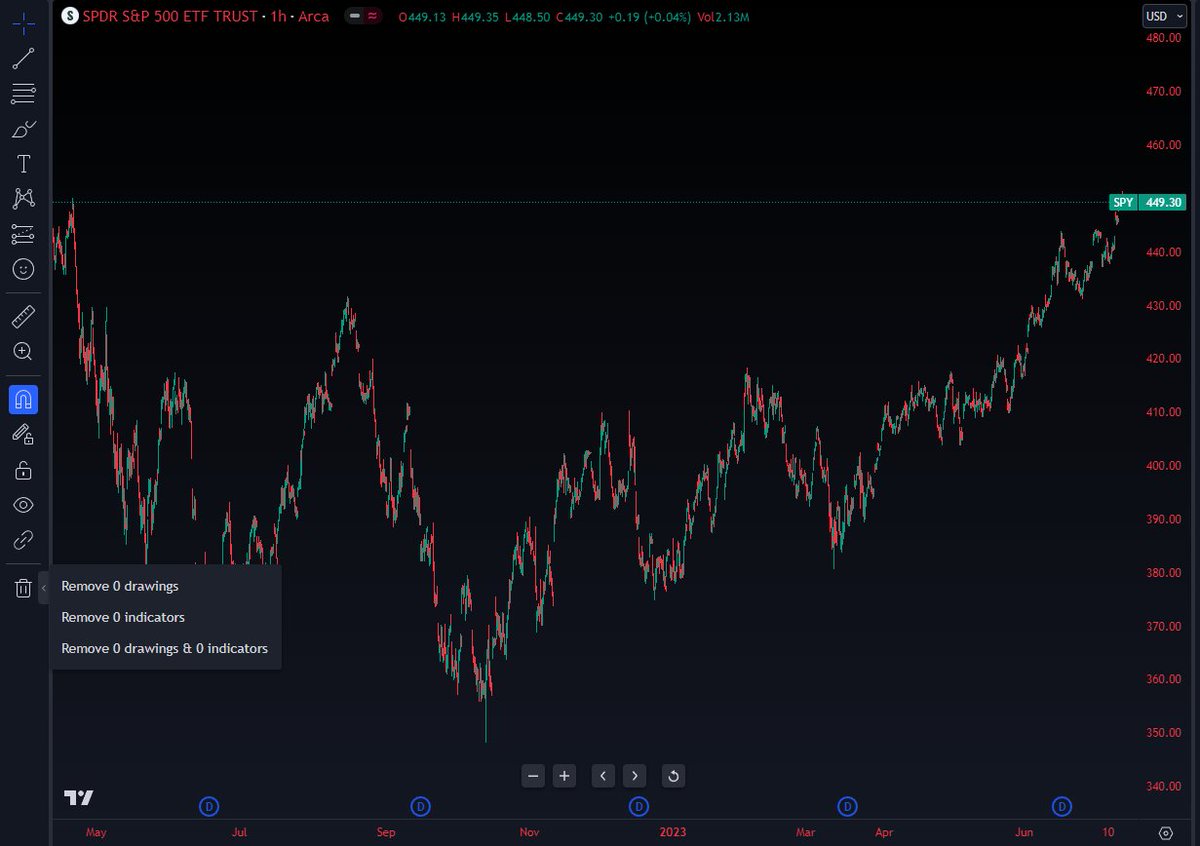The height and width of the screenshot is (846, 1200).
Task: Click the dividend marker near March
Action: pos(848,806)
